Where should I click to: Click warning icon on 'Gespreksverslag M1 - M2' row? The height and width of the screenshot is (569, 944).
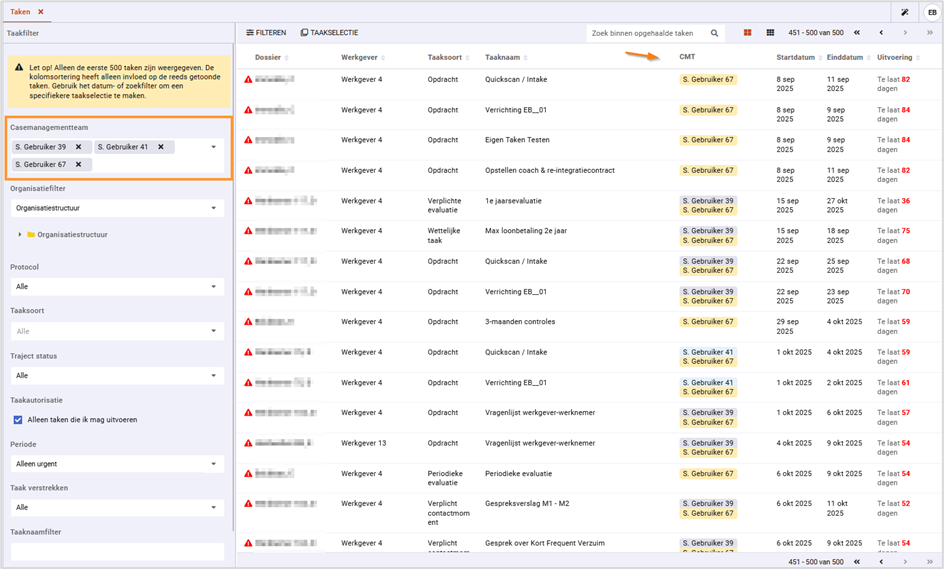(248, 503)
